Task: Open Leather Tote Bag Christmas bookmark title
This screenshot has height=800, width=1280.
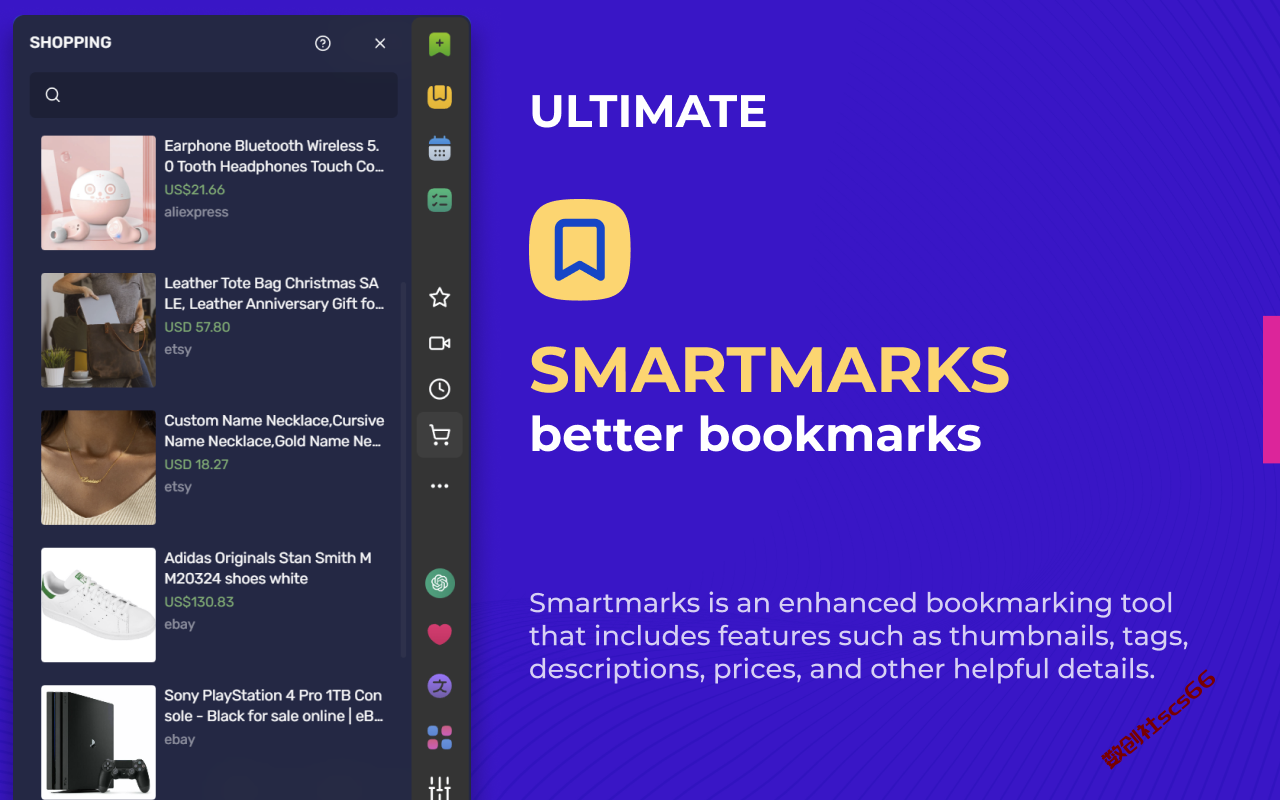Action: click(x=274, y=293)
